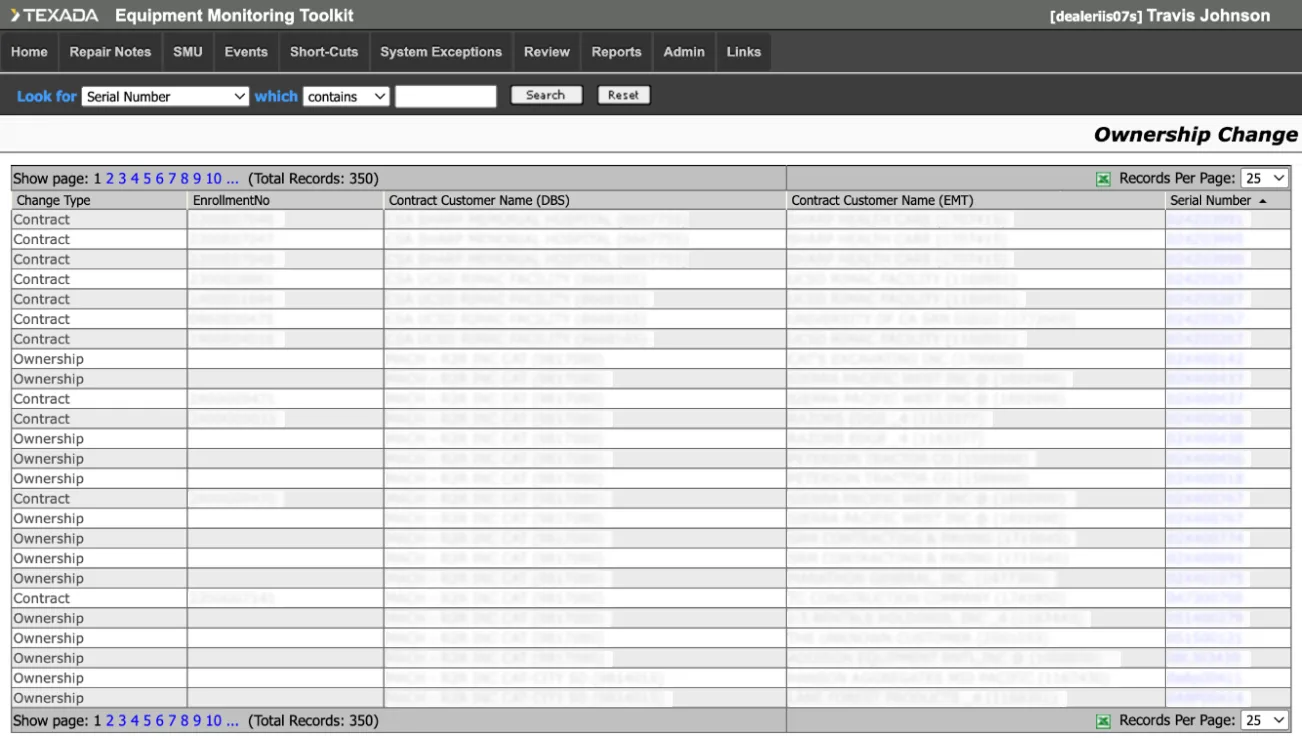Open the Repair Notes menu
The width and height of the screenshot is (1302, 744).
point(110,52)
